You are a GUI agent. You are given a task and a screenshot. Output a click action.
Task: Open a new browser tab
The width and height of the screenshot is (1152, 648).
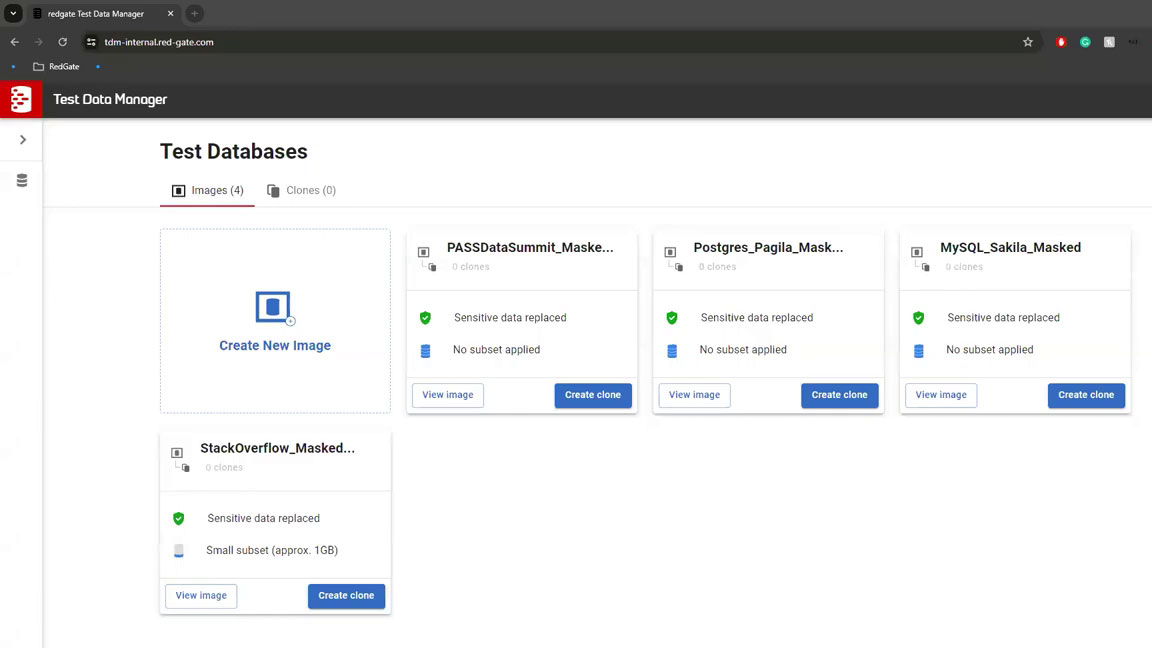[195, 13]
